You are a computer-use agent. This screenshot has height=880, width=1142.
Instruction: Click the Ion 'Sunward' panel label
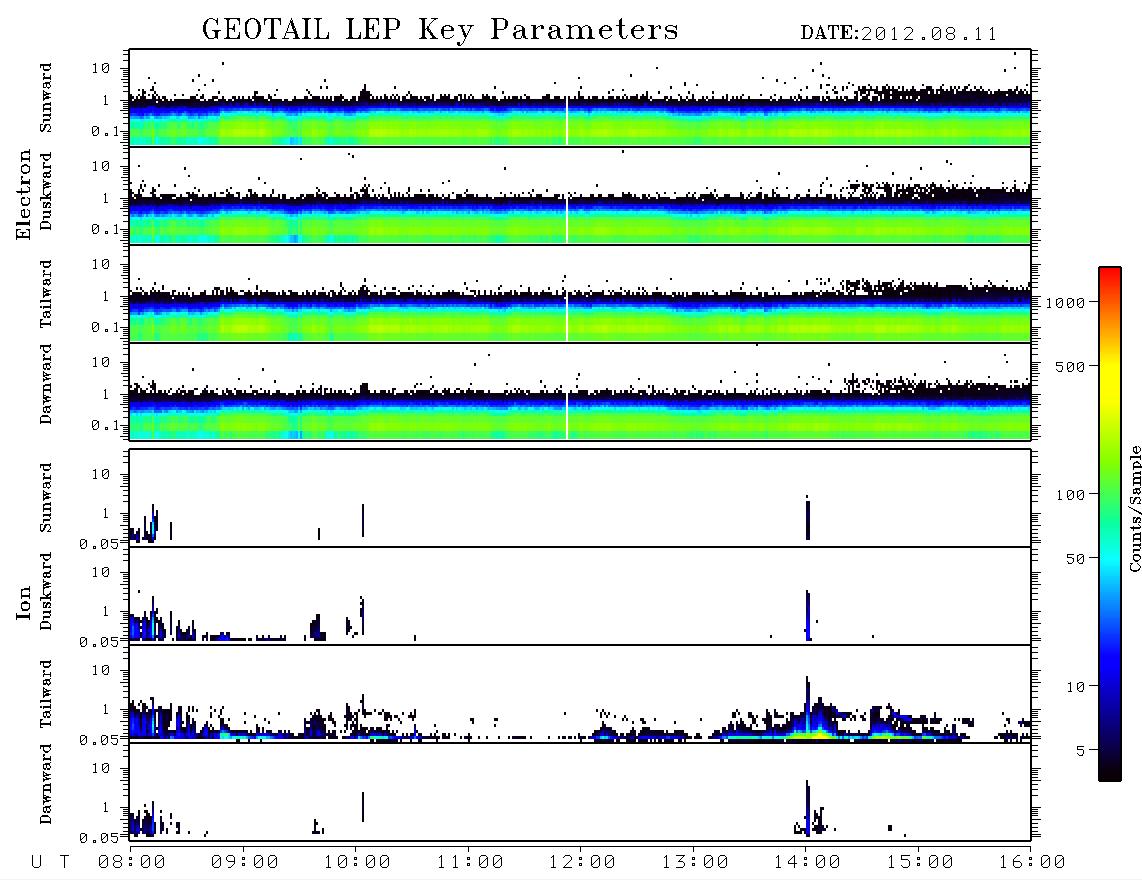coord(46,498)
